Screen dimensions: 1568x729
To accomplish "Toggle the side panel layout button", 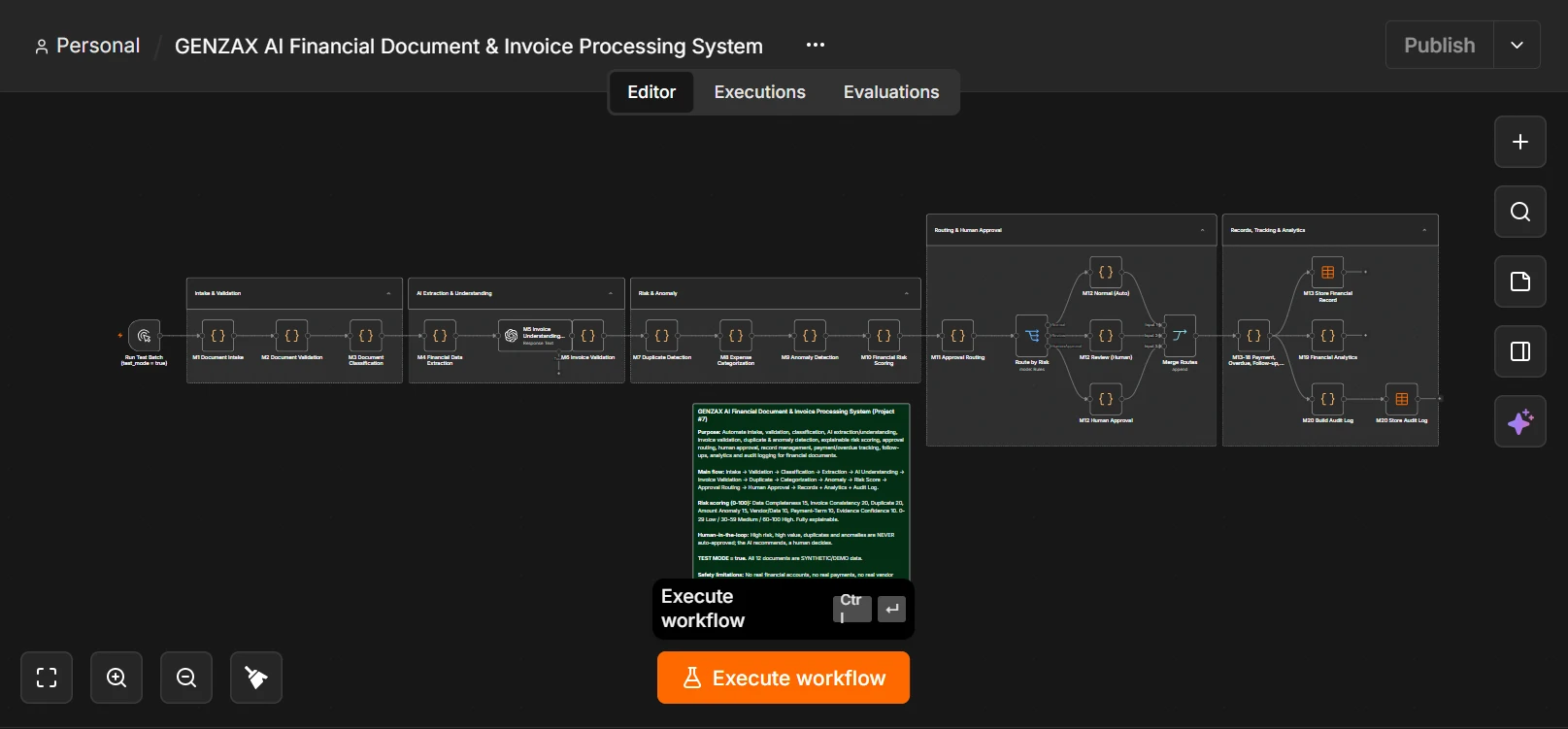I will coord(1520,351).
